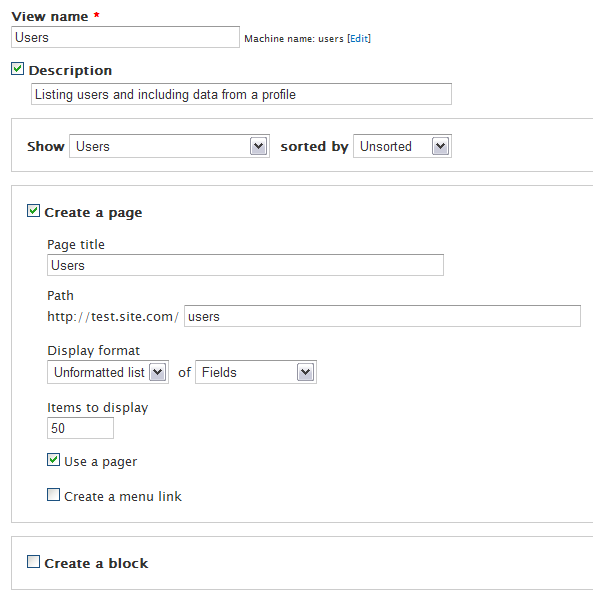Uncheck the Description checkbox
The width and height of the screenshot is (593, 601).
click(18, 69)
